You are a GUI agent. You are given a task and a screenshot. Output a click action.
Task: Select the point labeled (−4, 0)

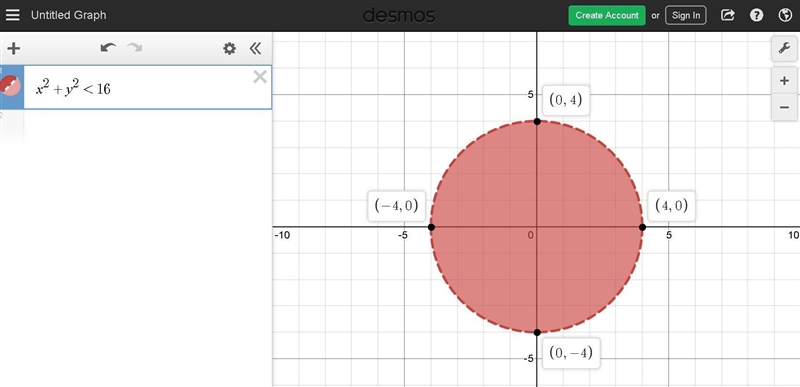(432, 227)
